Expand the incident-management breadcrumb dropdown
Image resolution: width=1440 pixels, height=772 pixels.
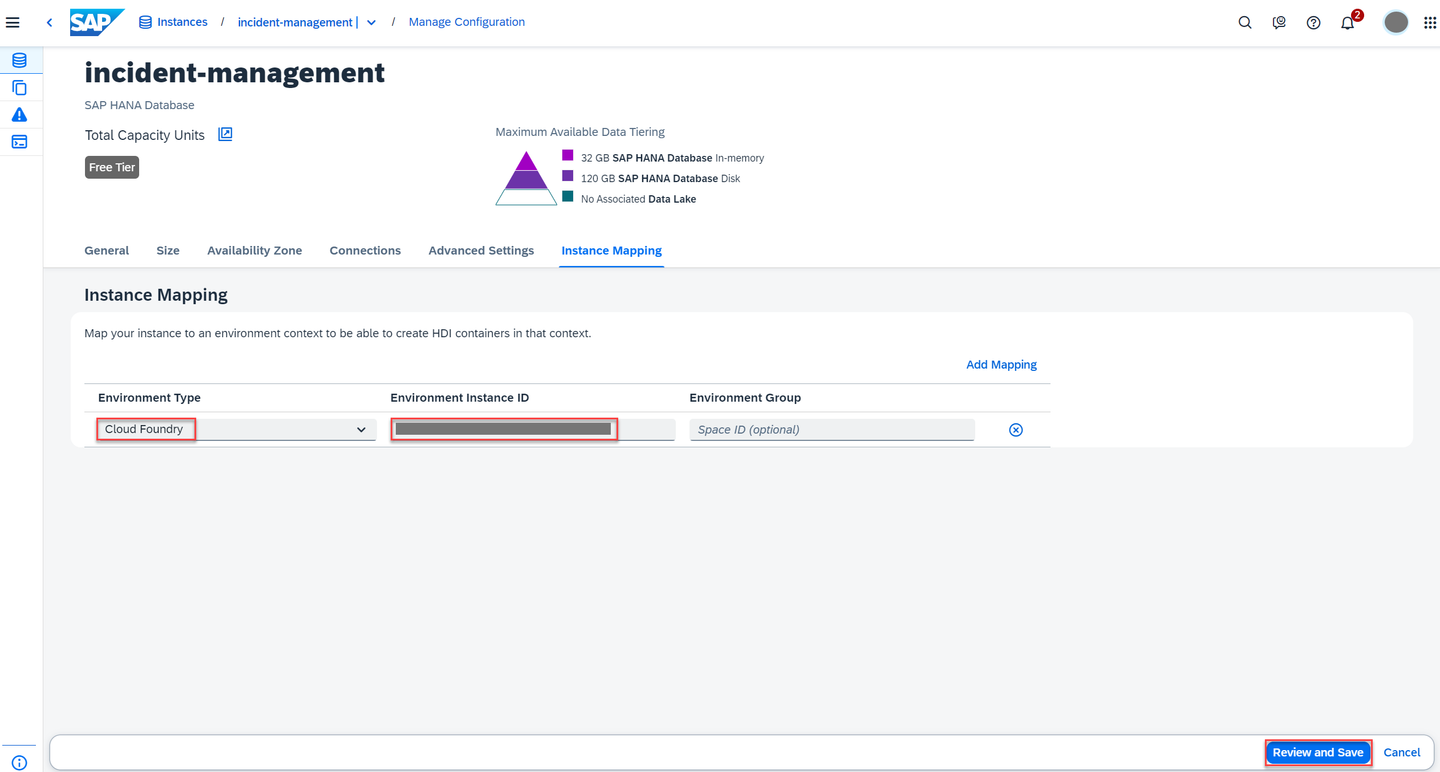click(x=371, y=22)
